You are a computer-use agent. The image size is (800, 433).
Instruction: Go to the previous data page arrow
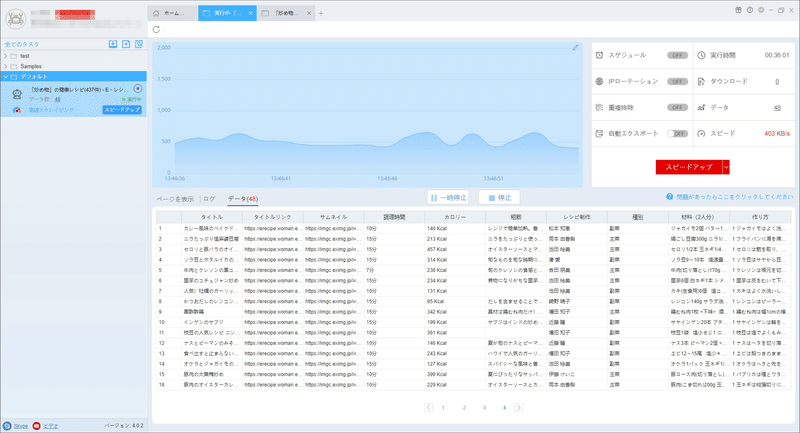point(428,407)
